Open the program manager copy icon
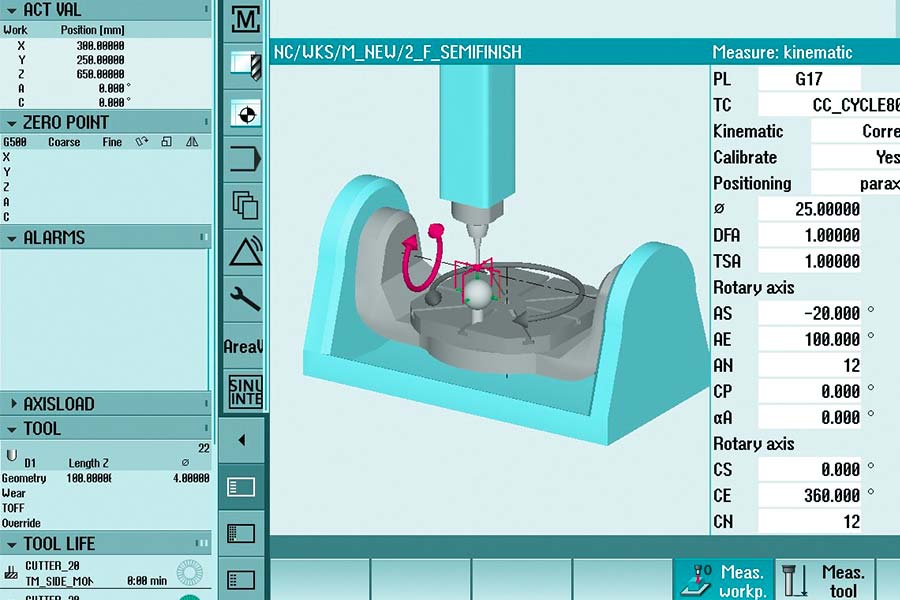The image size is (900, 600). click(x=245, y=206)
